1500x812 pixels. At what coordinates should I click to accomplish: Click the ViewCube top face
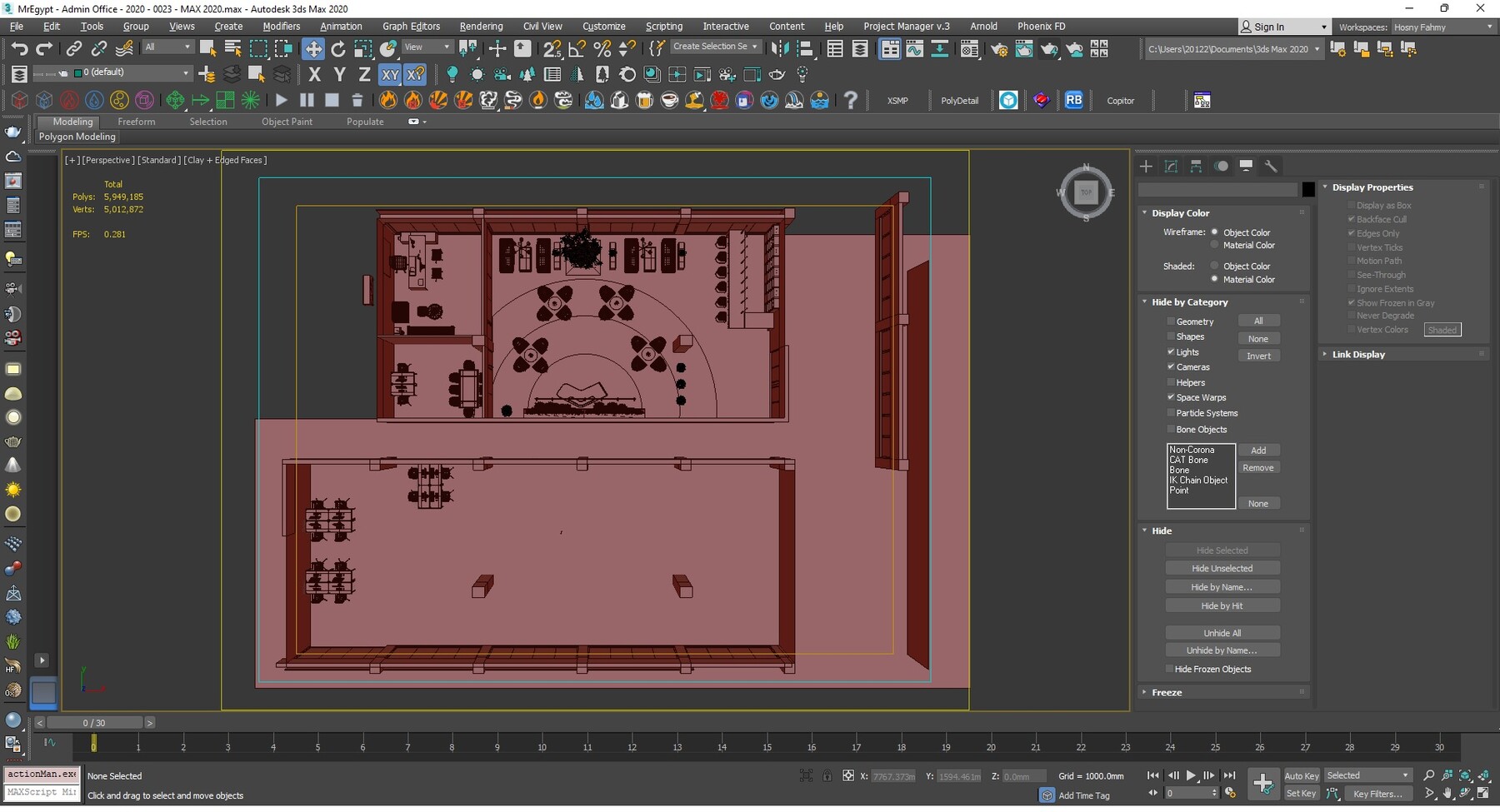(1086, 192)
